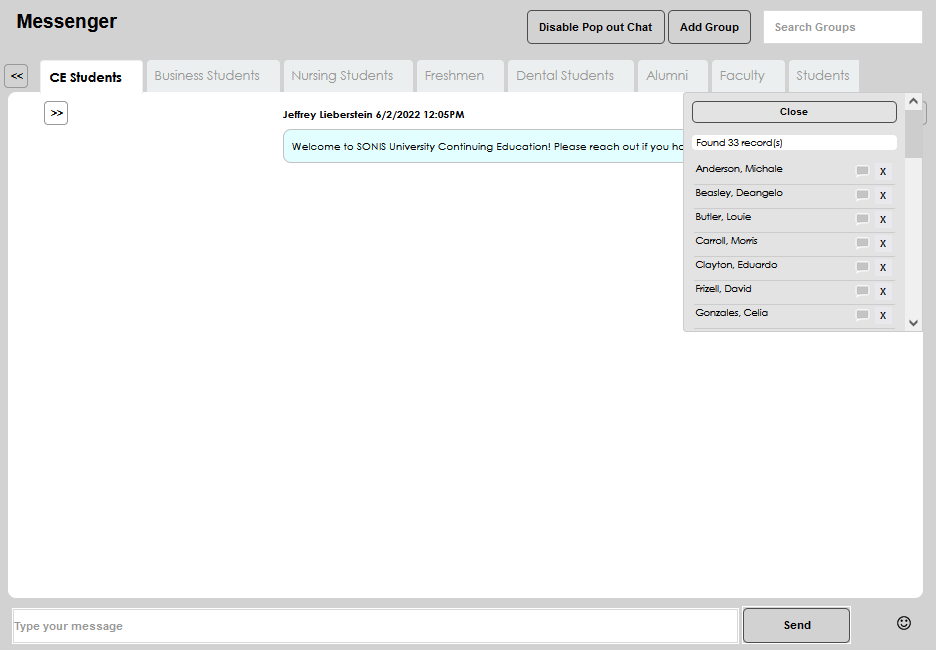Viewport: 936px width, 650px height.
Task: Open chat icon for Frizell, David
Action: click(x=862, y=291)
